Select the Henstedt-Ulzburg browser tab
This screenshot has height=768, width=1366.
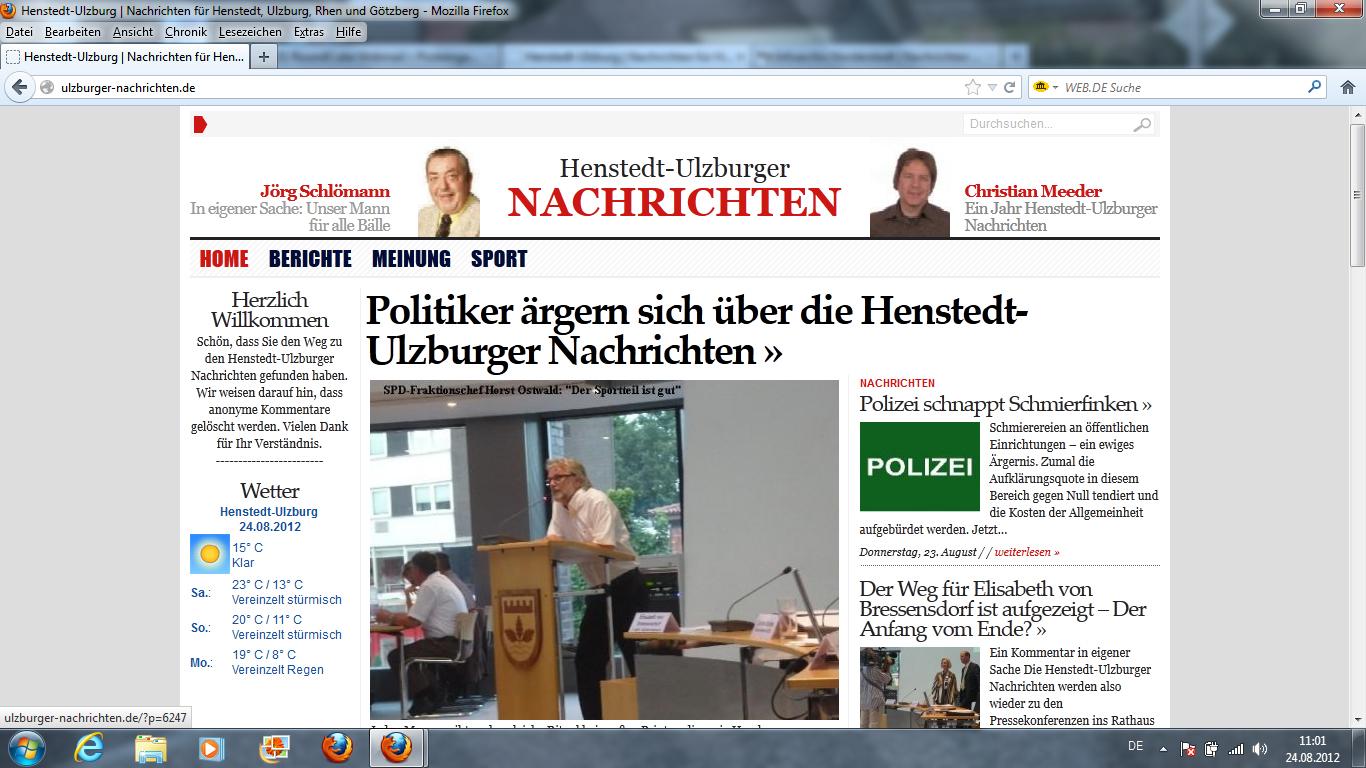125,57
